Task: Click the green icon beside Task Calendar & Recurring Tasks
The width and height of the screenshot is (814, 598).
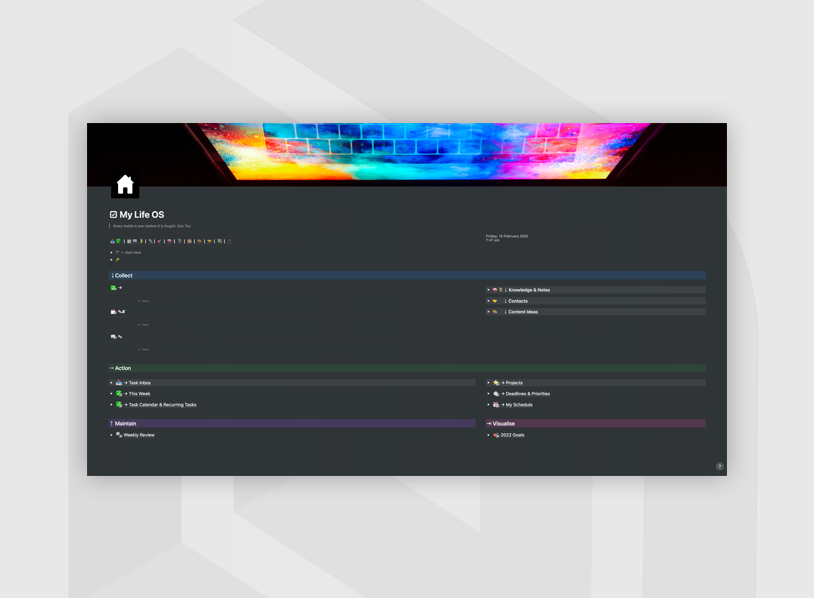Action: [x=119, y=404]
